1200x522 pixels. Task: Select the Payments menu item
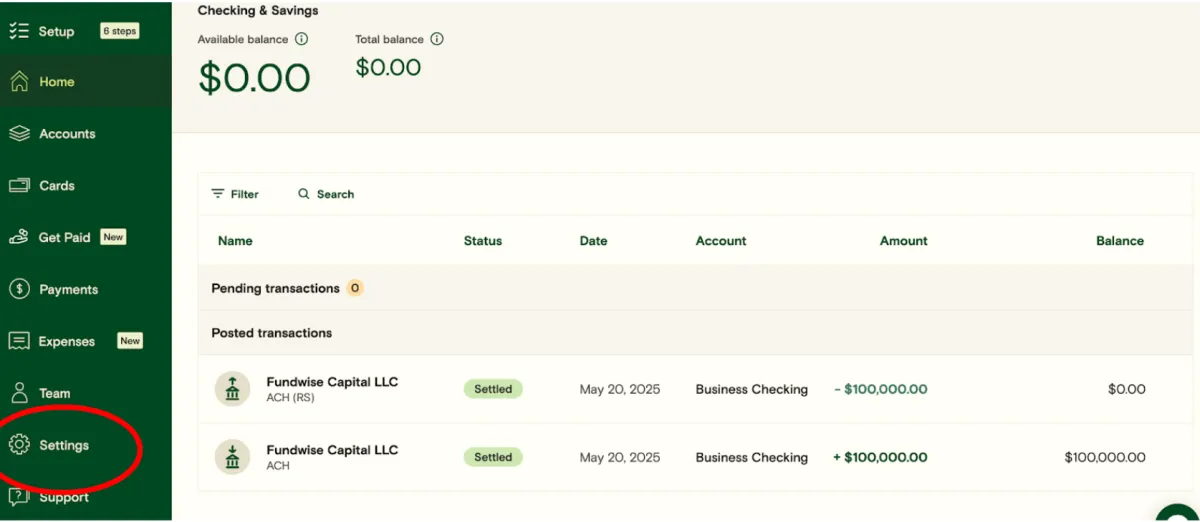coord(68,290)
